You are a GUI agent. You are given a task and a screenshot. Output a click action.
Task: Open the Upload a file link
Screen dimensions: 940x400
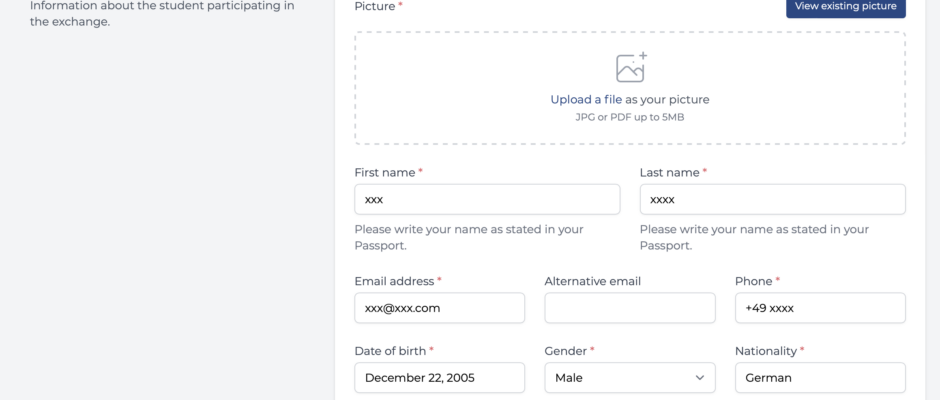[x=586, y=100]
